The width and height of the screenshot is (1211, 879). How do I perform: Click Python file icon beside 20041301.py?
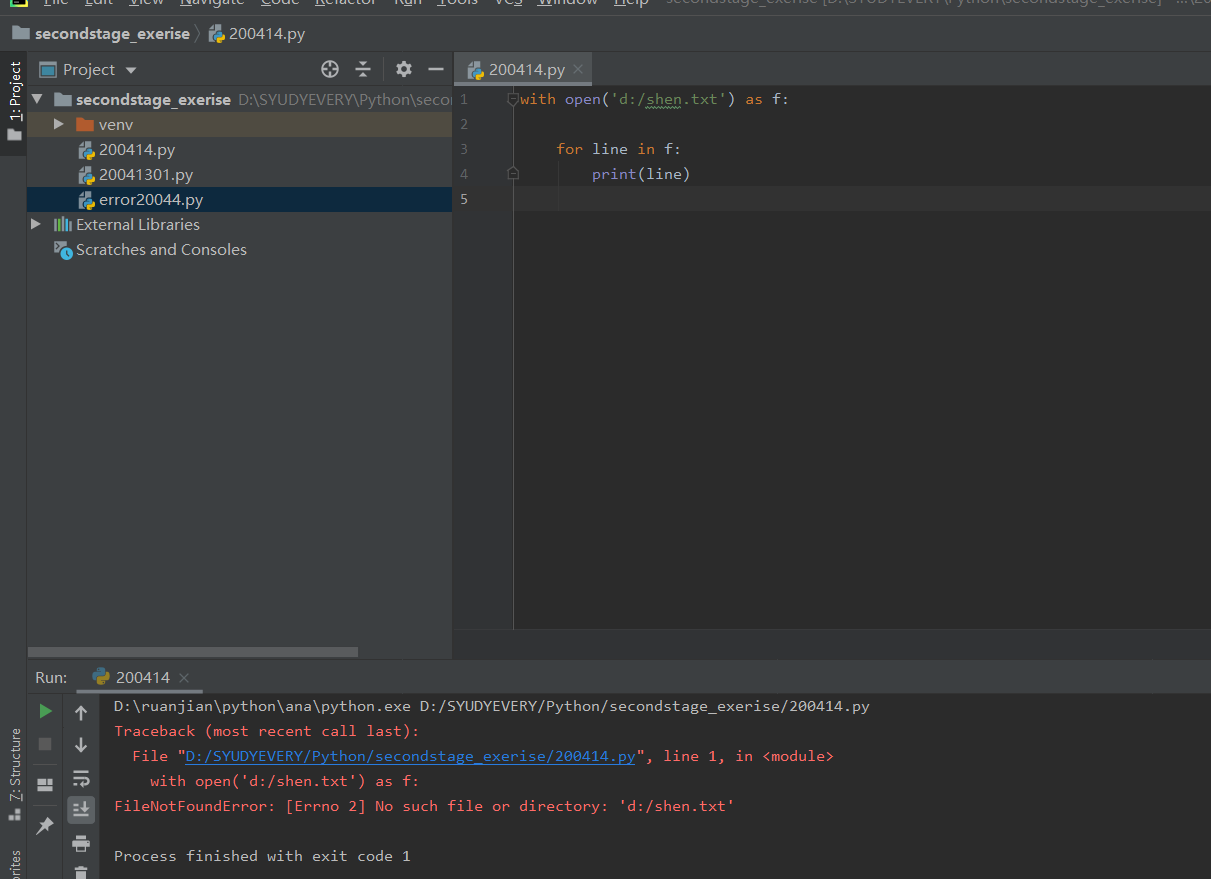tap(87, 174)
